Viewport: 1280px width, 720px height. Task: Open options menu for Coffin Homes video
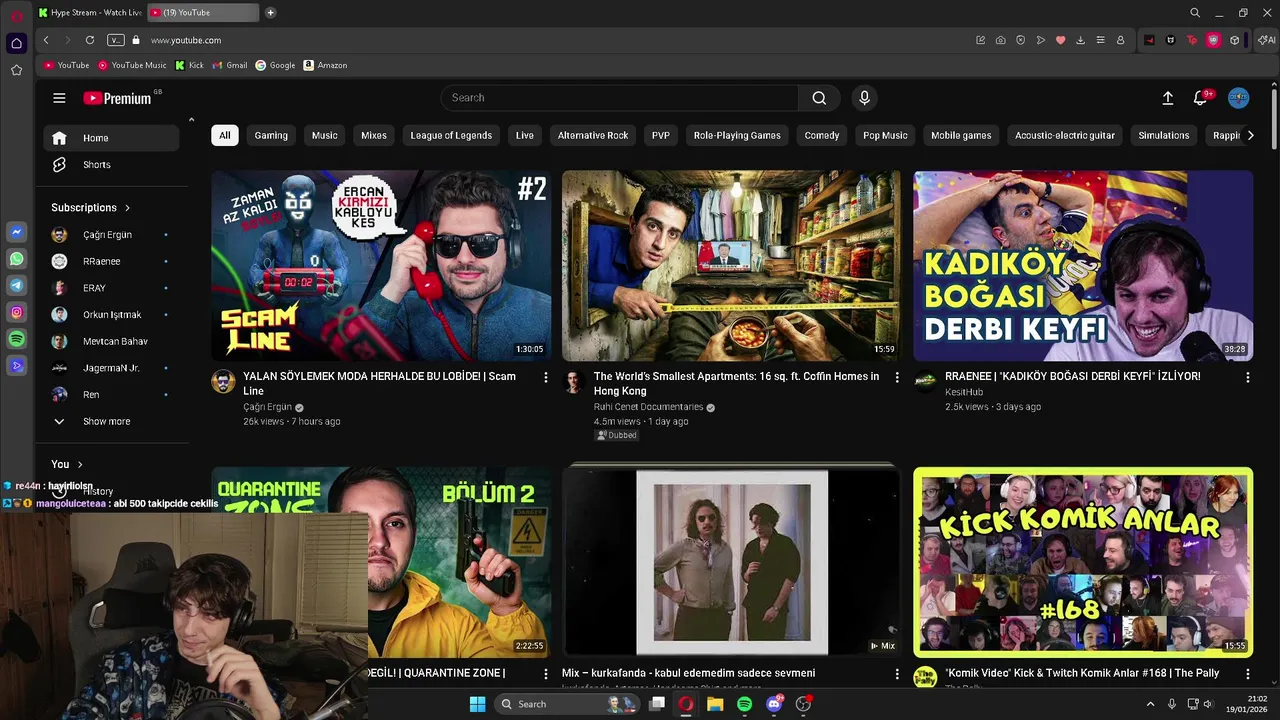tap(896, 377)
